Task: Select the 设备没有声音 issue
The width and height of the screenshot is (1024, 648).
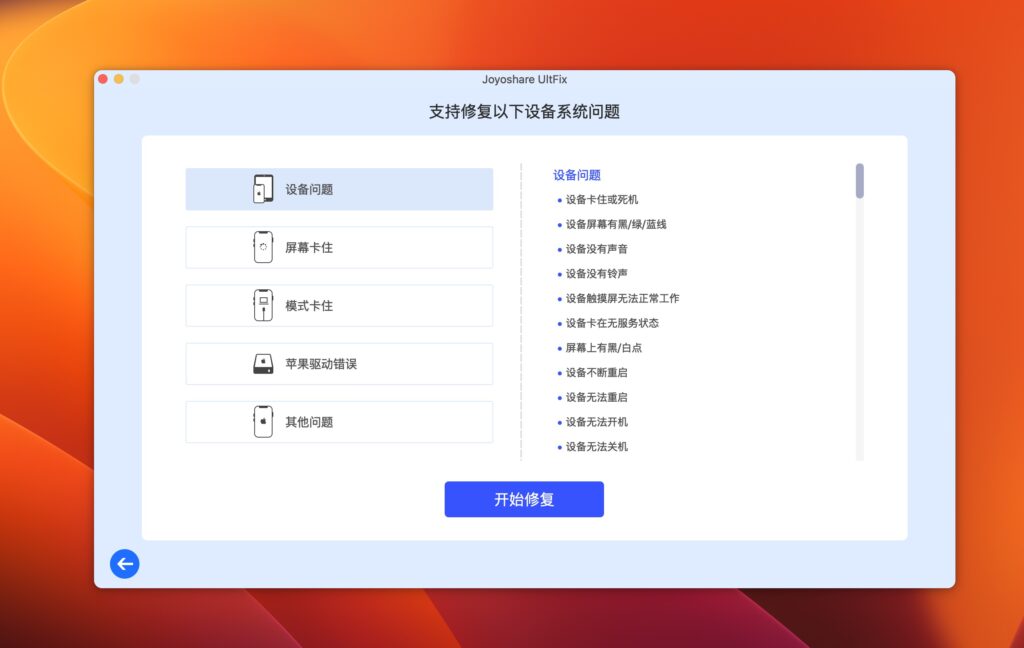Action: [x=596, y=249]
